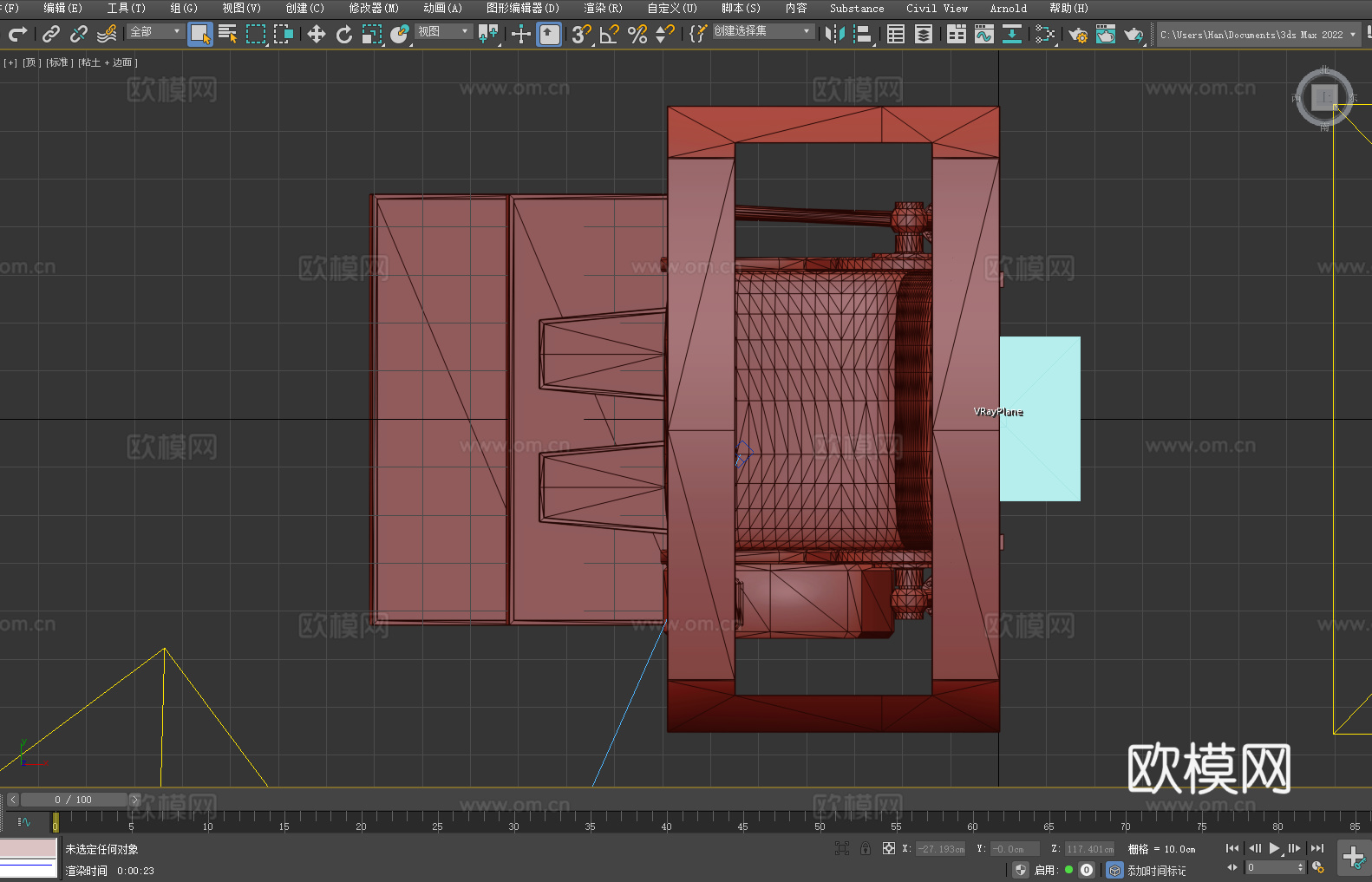The height and width of the screenshot is (882, 1372).
Task: Go to start of animation
Action: click(x=1232, y=848)
